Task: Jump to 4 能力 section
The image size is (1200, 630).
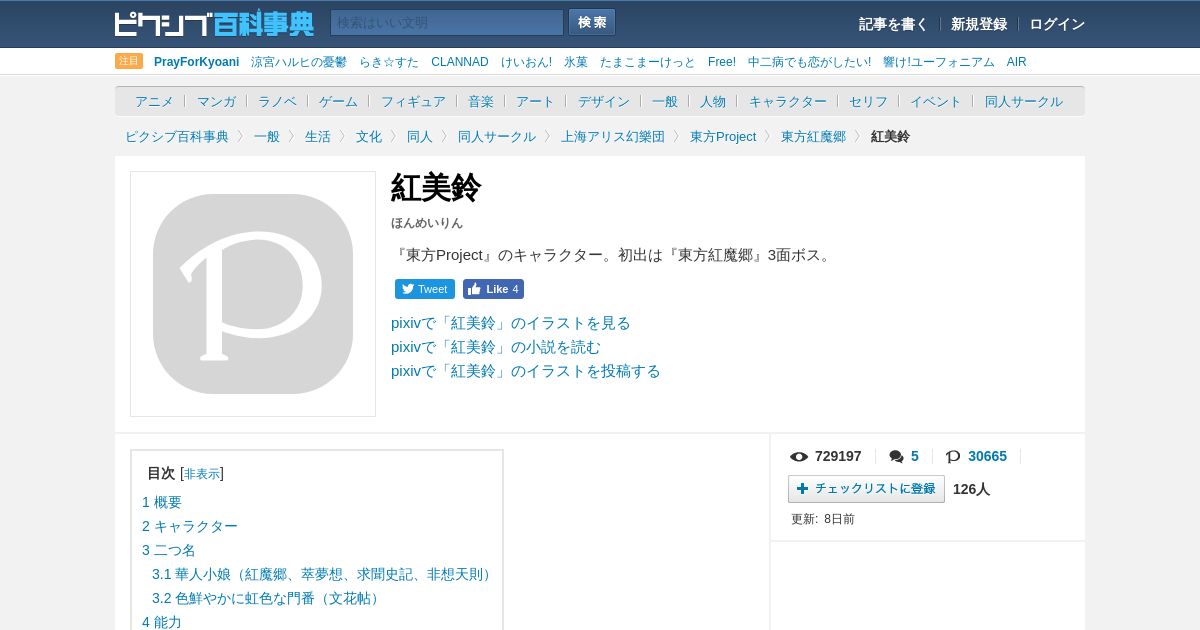Action: pyautogui.click(x=162, y=622)
